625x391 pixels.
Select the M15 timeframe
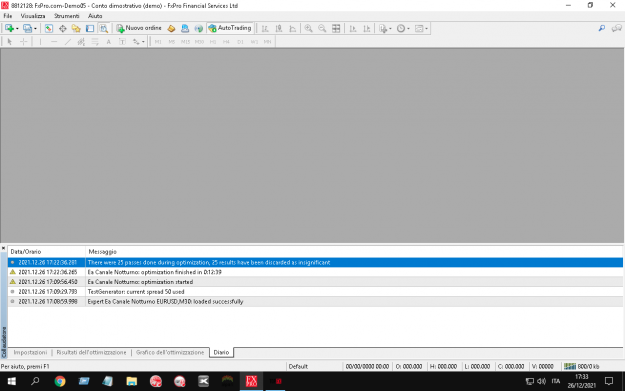click(x=185, y=42)
